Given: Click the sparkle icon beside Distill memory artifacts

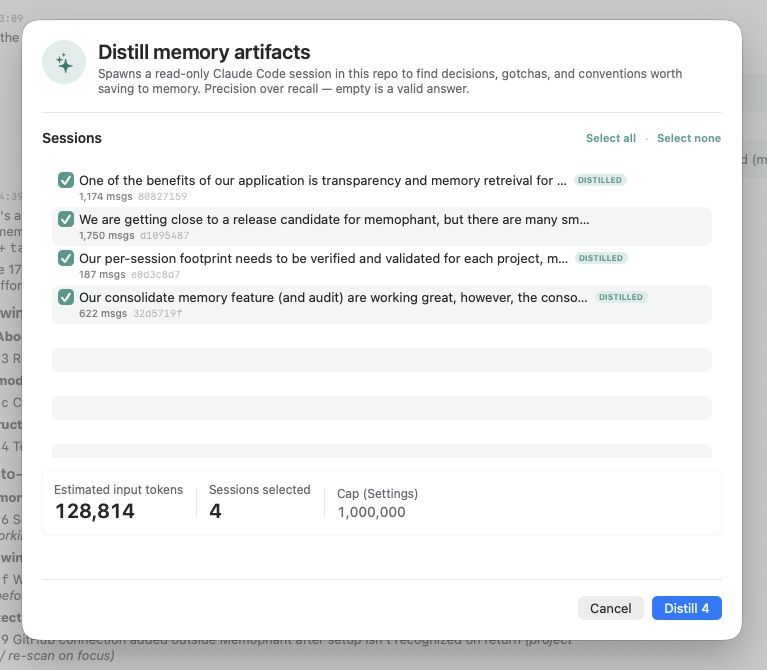Looking at the screenshot, I should [x=64, y=63].
